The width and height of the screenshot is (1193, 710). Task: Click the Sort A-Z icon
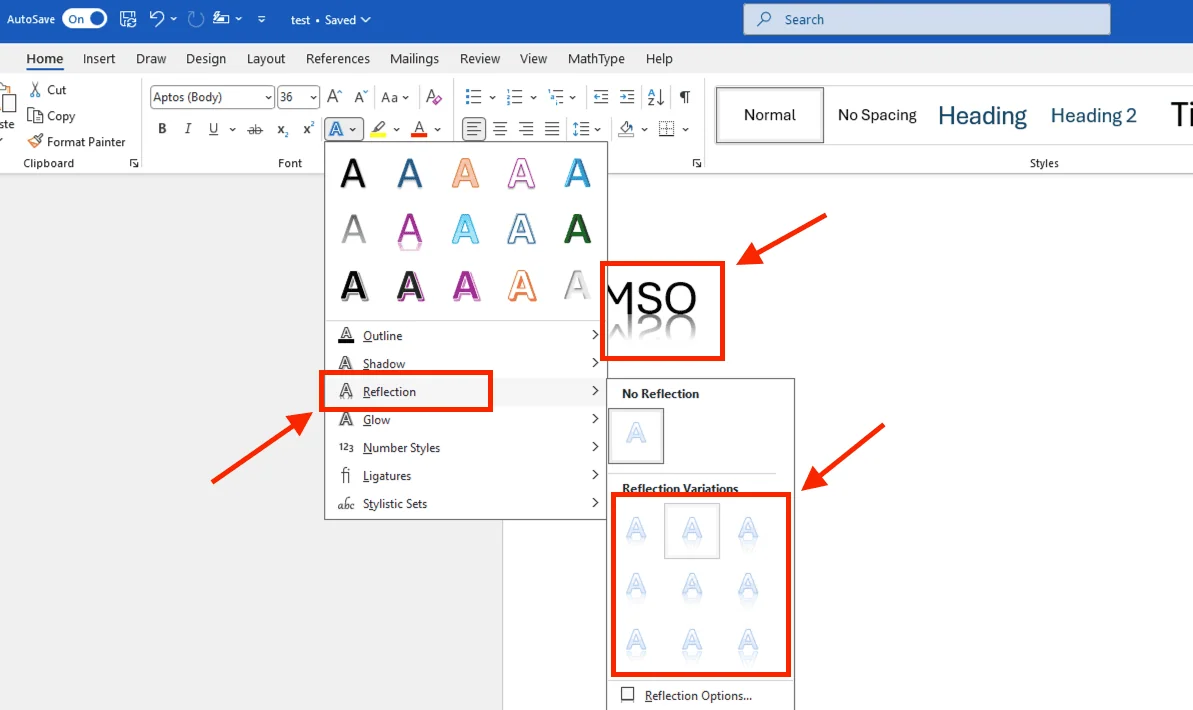[x=656, y=97]
